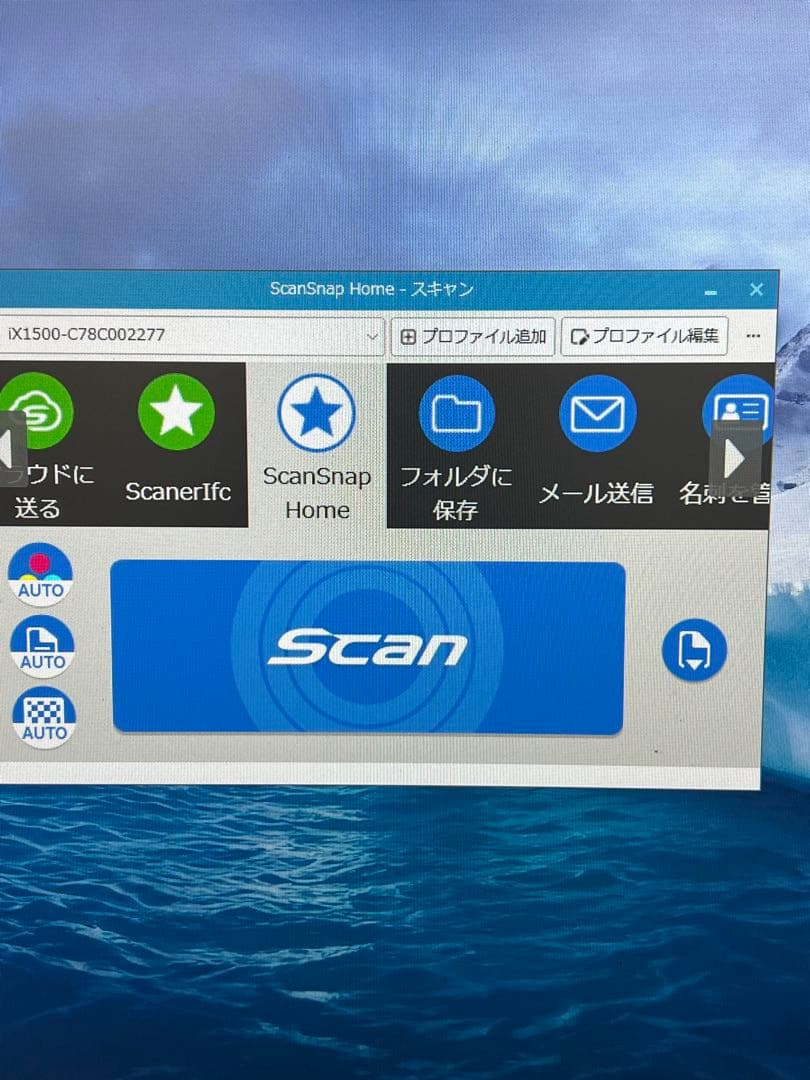The image size is (810, 1080).
Task: Select the 名刺を管理 business card profile
Action: pos(735,410)
